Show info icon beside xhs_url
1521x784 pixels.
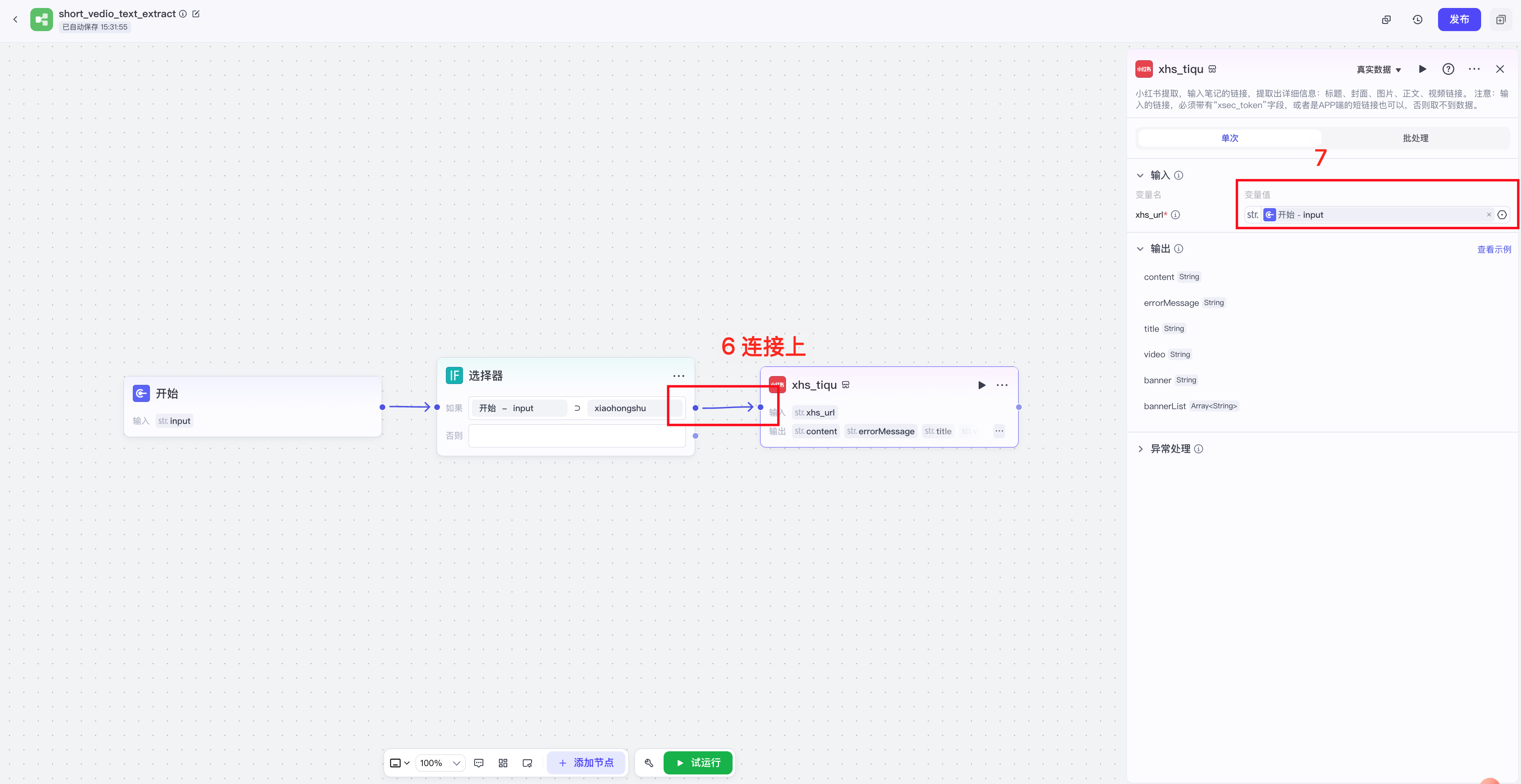click(1176, 215)
